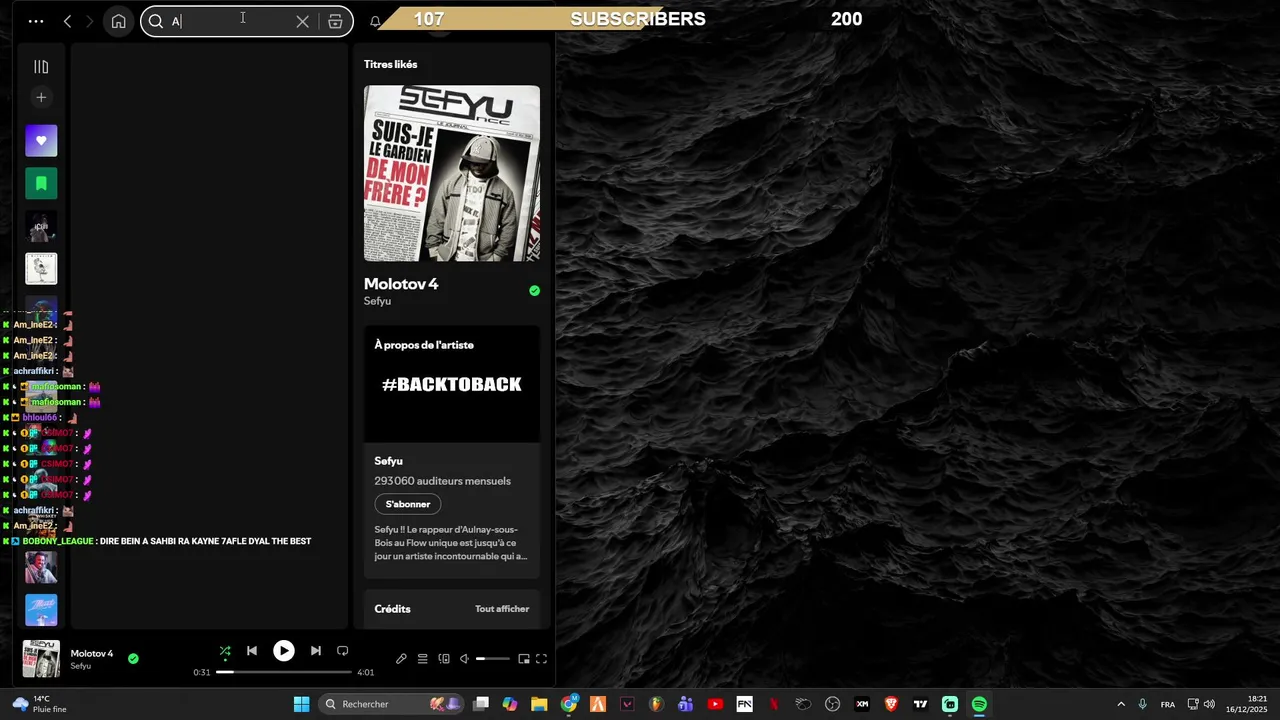Toggle liked checkmark in side panel
This screenshot has height=720, width=1280.
(x=534, y=291)
